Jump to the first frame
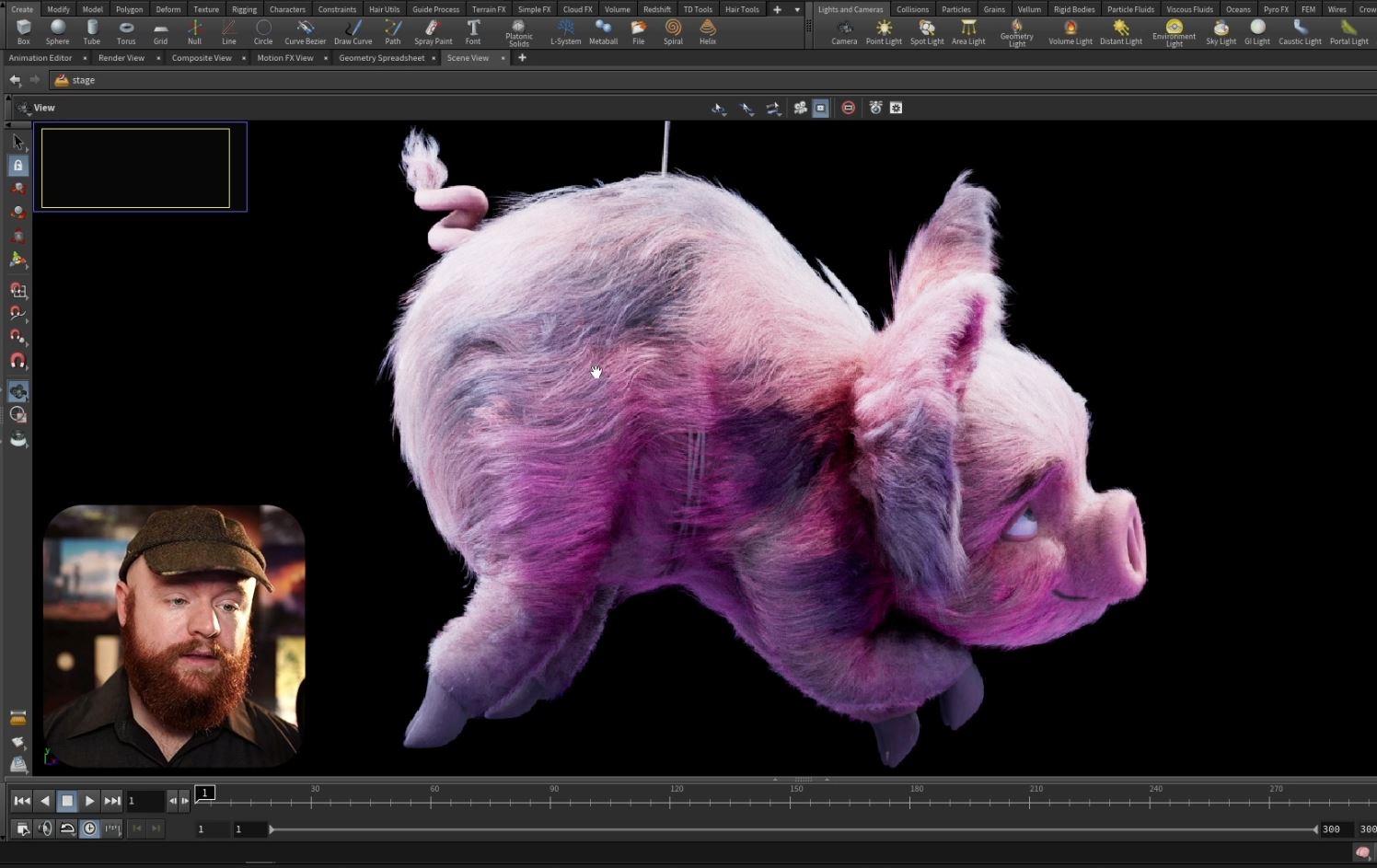This screenshot has width=1377, height=868. (22, 801)
